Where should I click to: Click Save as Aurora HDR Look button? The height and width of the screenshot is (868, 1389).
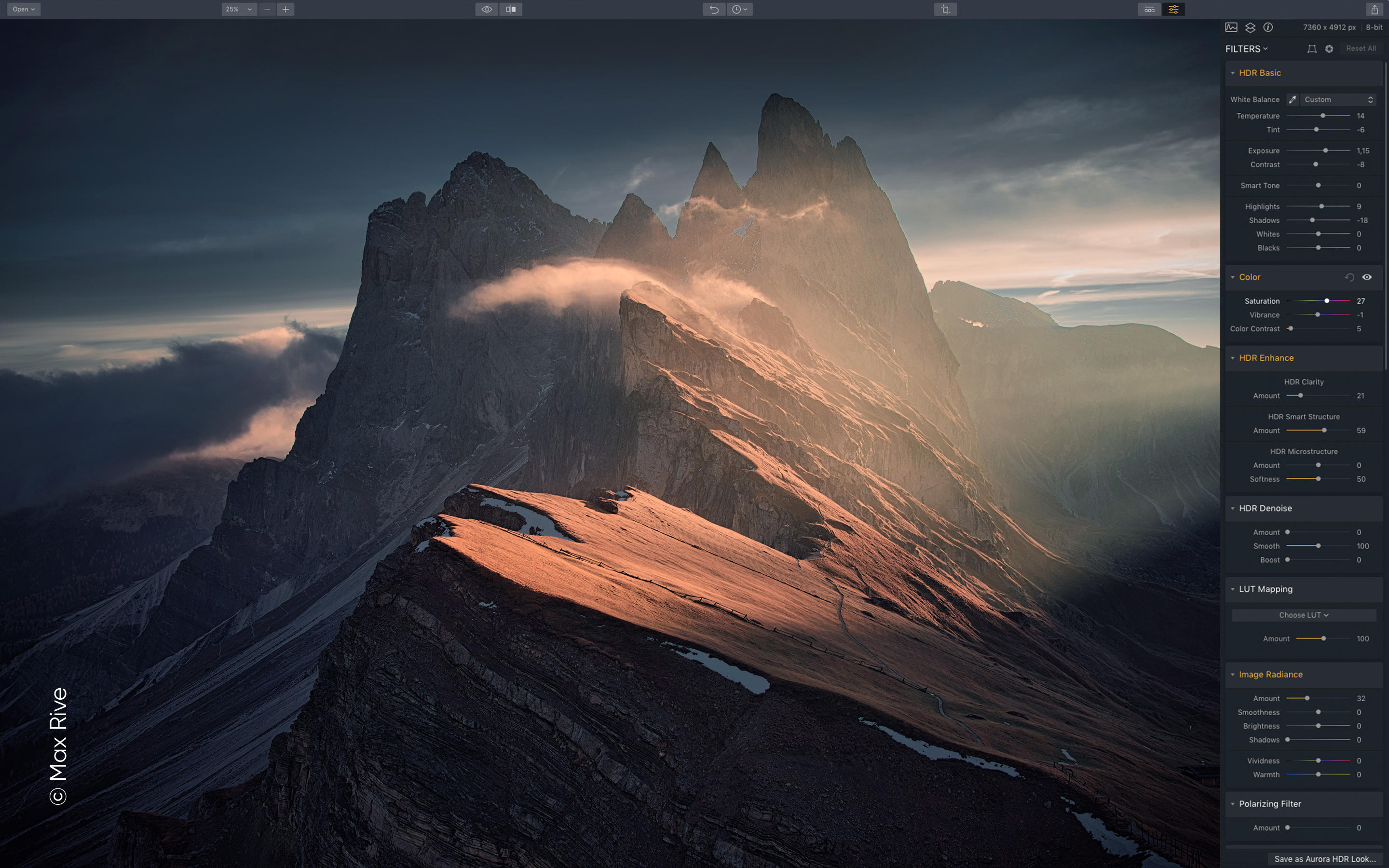[1325, 859]
